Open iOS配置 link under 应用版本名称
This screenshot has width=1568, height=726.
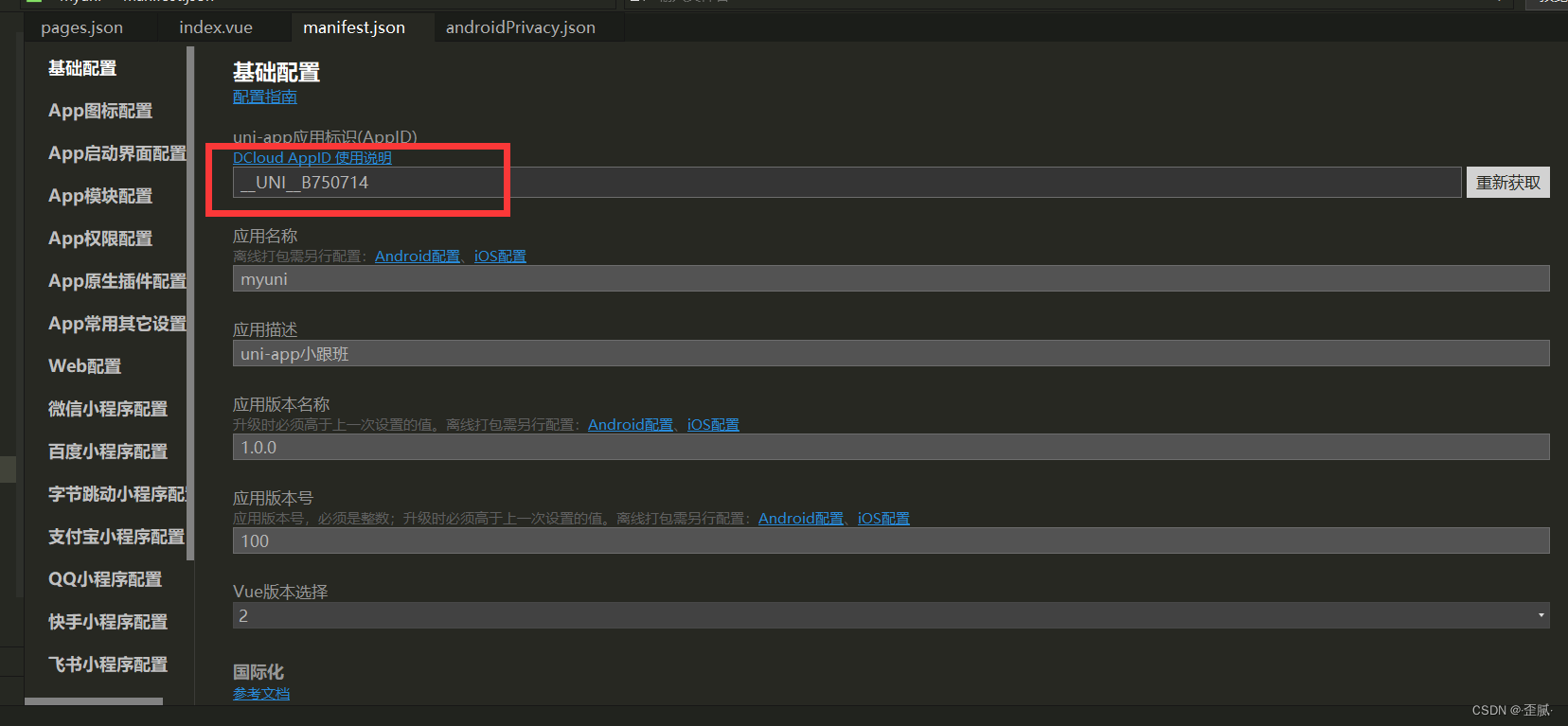pyautogui.click(x=713, y=425)
